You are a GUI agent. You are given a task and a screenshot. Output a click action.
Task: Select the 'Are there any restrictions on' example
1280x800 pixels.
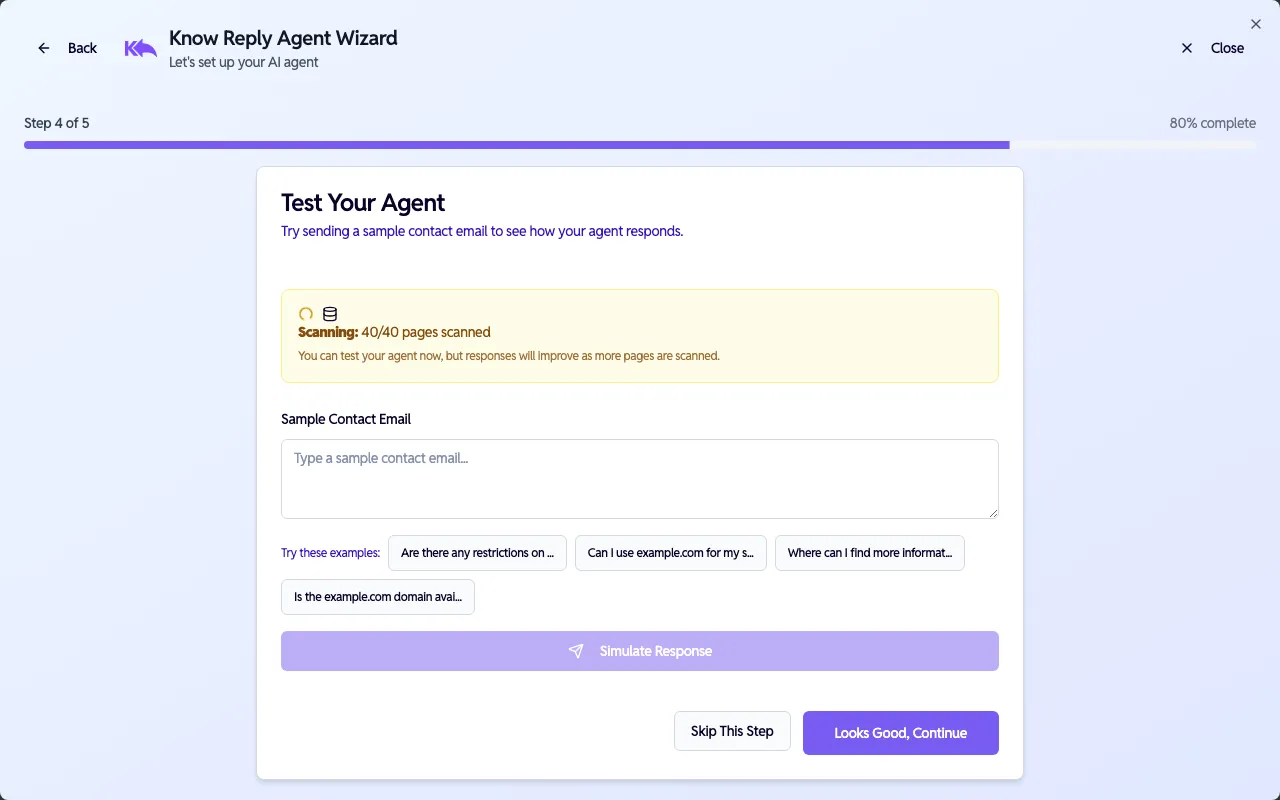[x=477, y=552]
